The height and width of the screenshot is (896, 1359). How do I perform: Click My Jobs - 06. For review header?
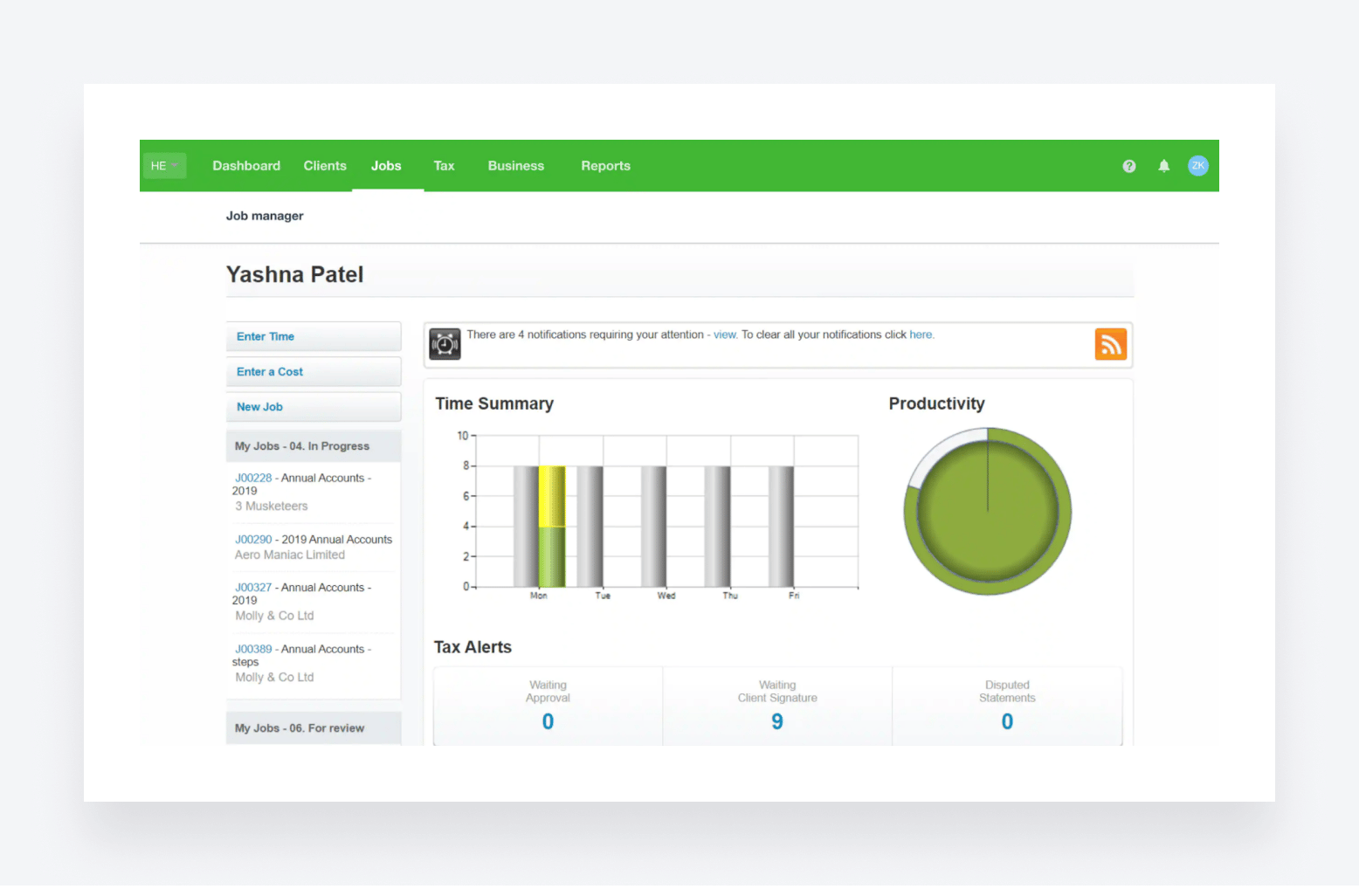click(x=314, y=728)
